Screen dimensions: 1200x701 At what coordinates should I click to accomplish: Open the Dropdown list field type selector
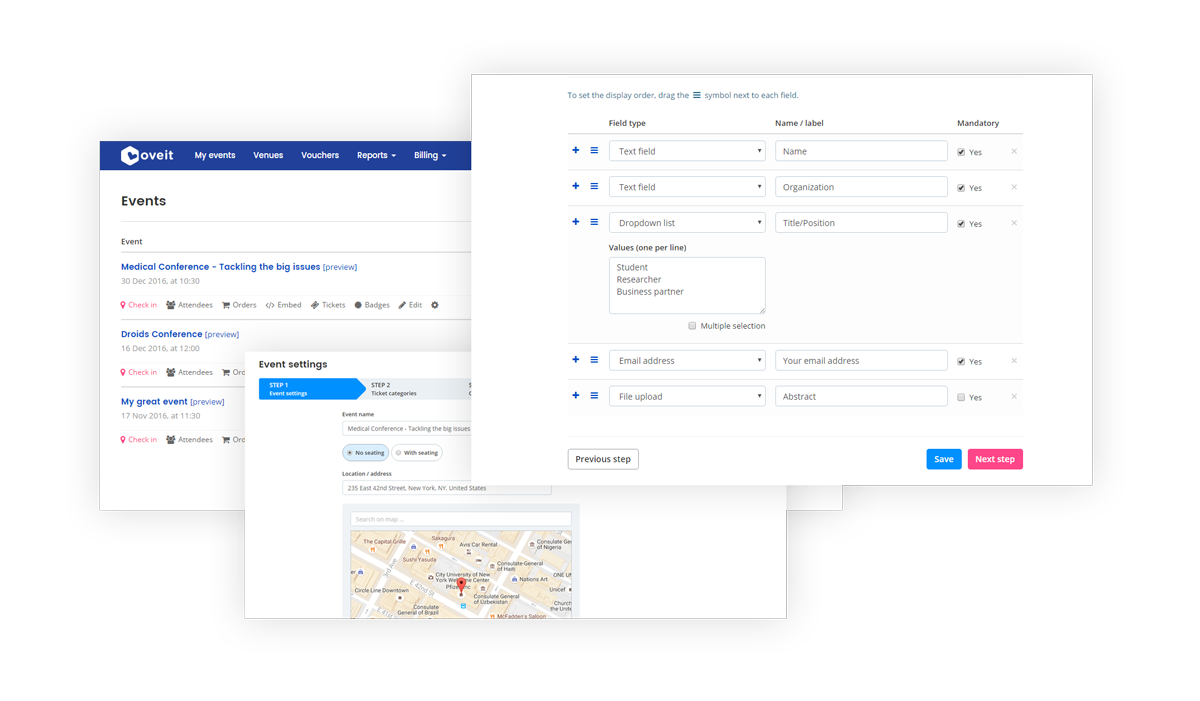click(687, 223)
